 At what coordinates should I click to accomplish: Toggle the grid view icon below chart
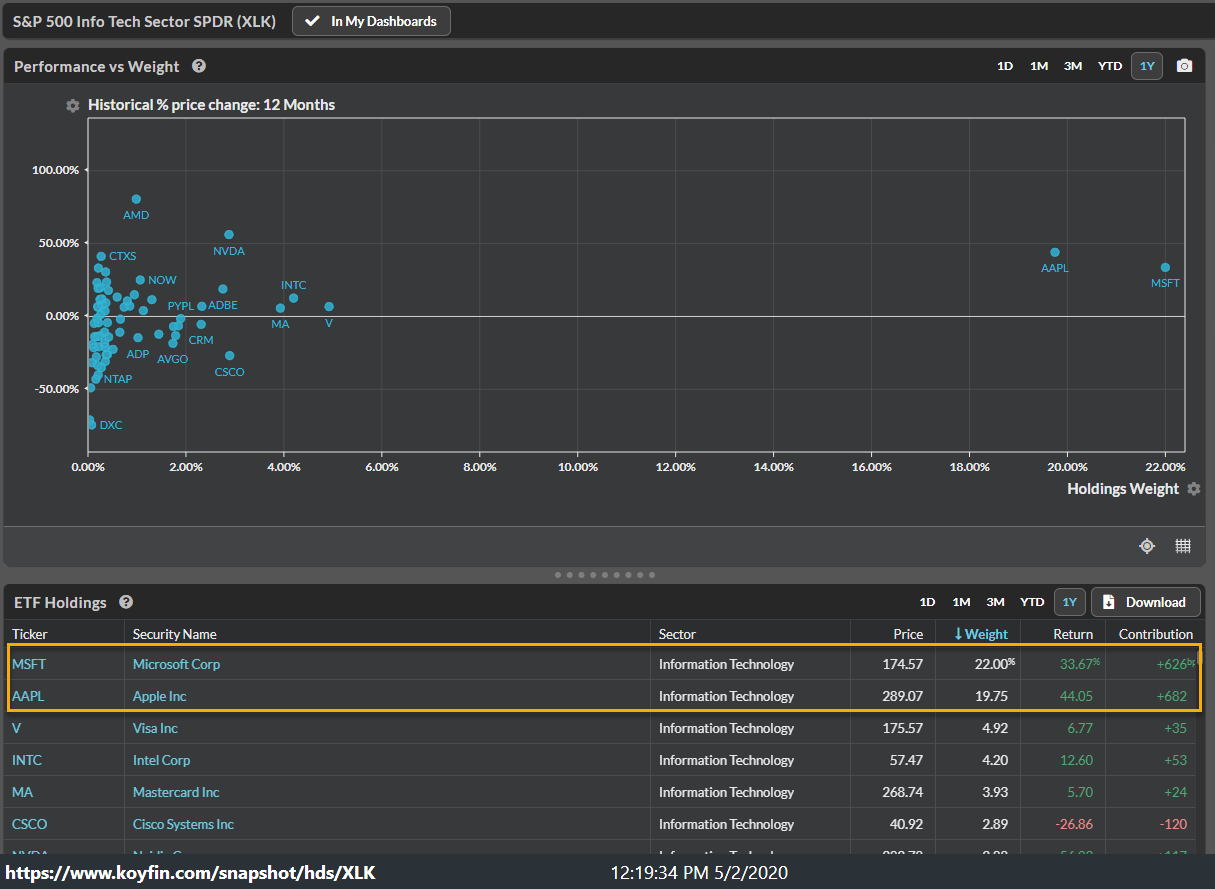pyautogui.click(x=1183, y=546)
